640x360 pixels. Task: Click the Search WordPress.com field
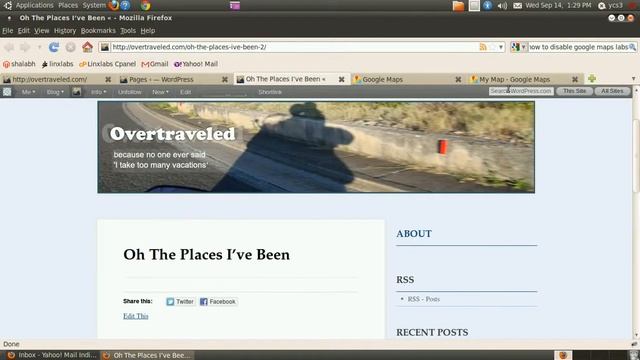[521, 91]
